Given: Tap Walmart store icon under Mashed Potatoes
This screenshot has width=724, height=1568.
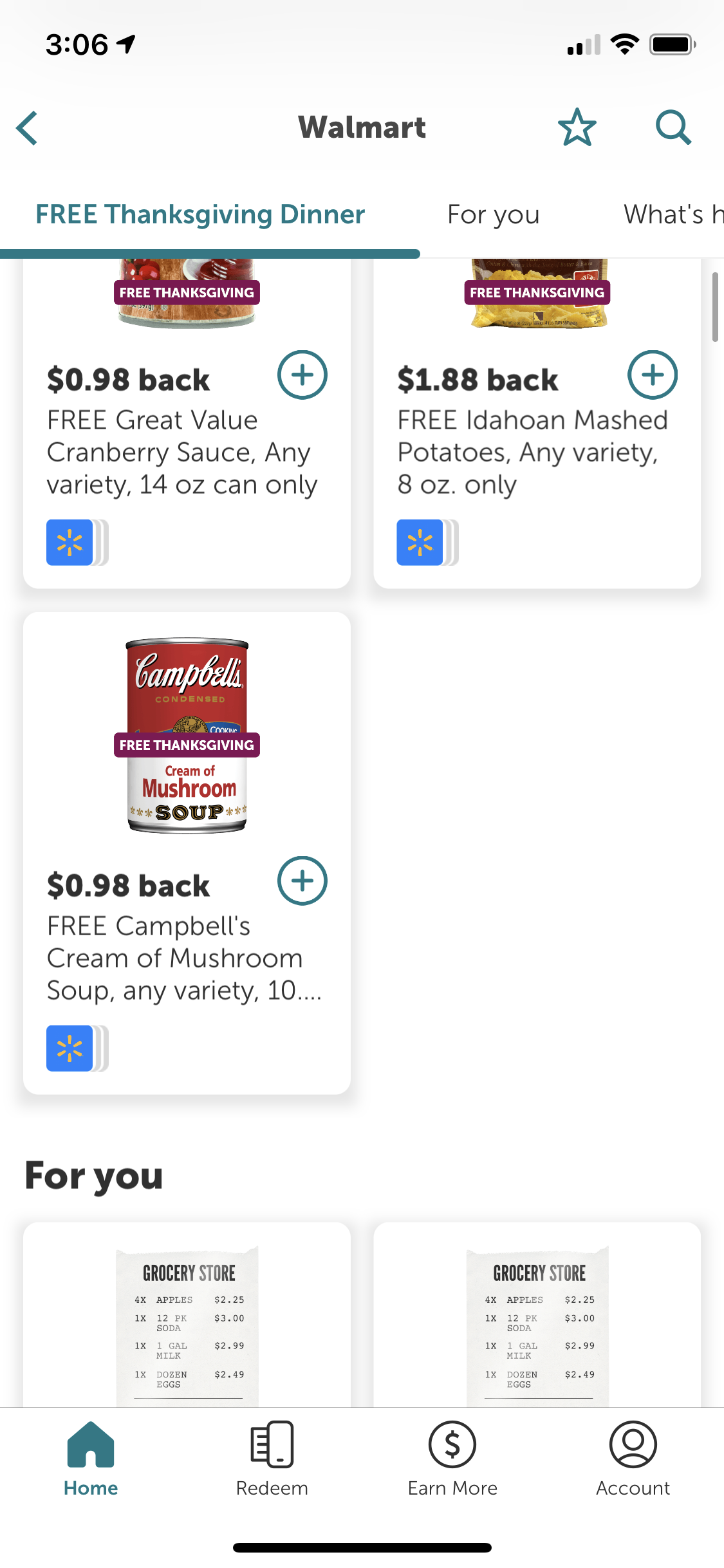Looking at the screenshot, I should coord(420,543).
